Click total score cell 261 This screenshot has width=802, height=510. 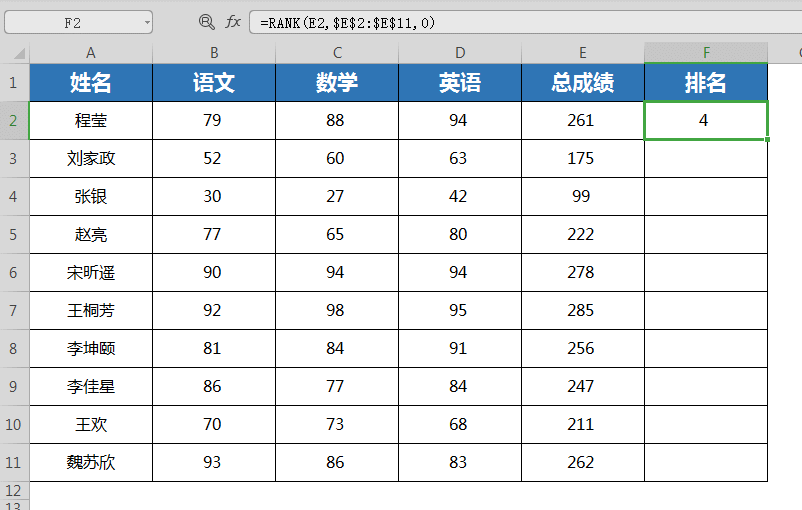pos(583,121)
